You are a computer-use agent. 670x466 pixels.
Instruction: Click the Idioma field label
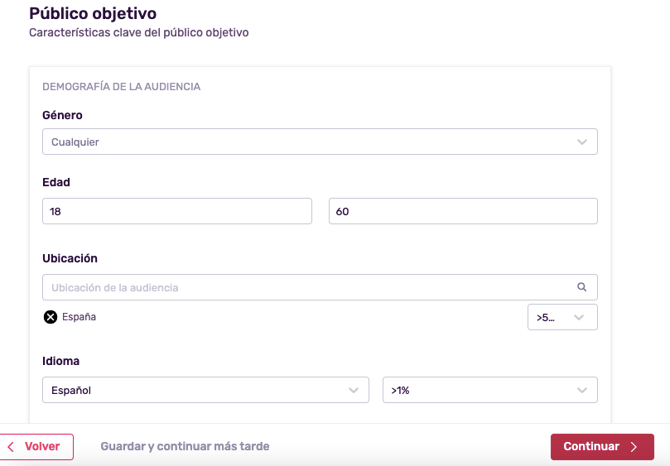(61, 361)
